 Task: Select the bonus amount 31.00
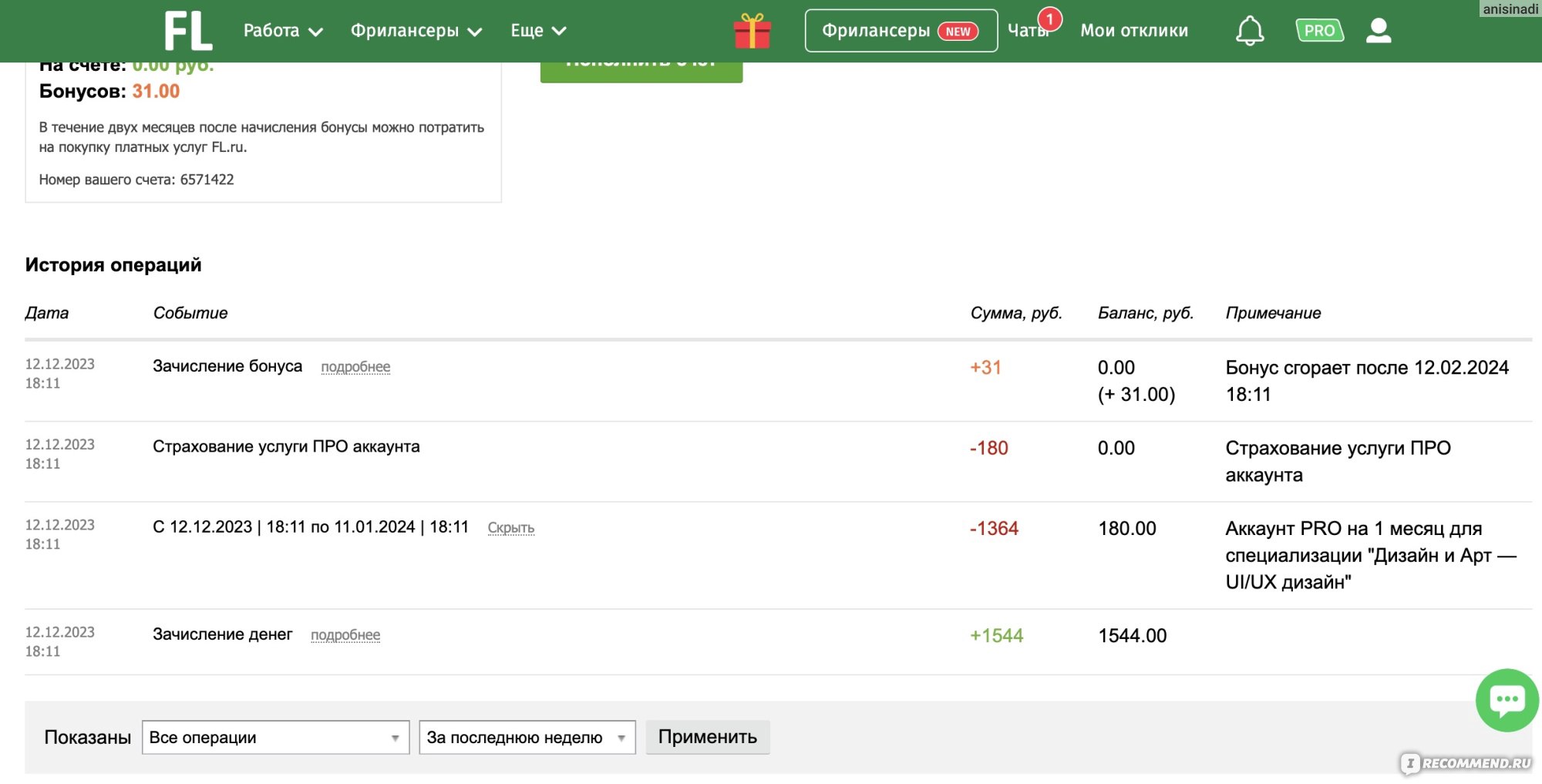156,91
